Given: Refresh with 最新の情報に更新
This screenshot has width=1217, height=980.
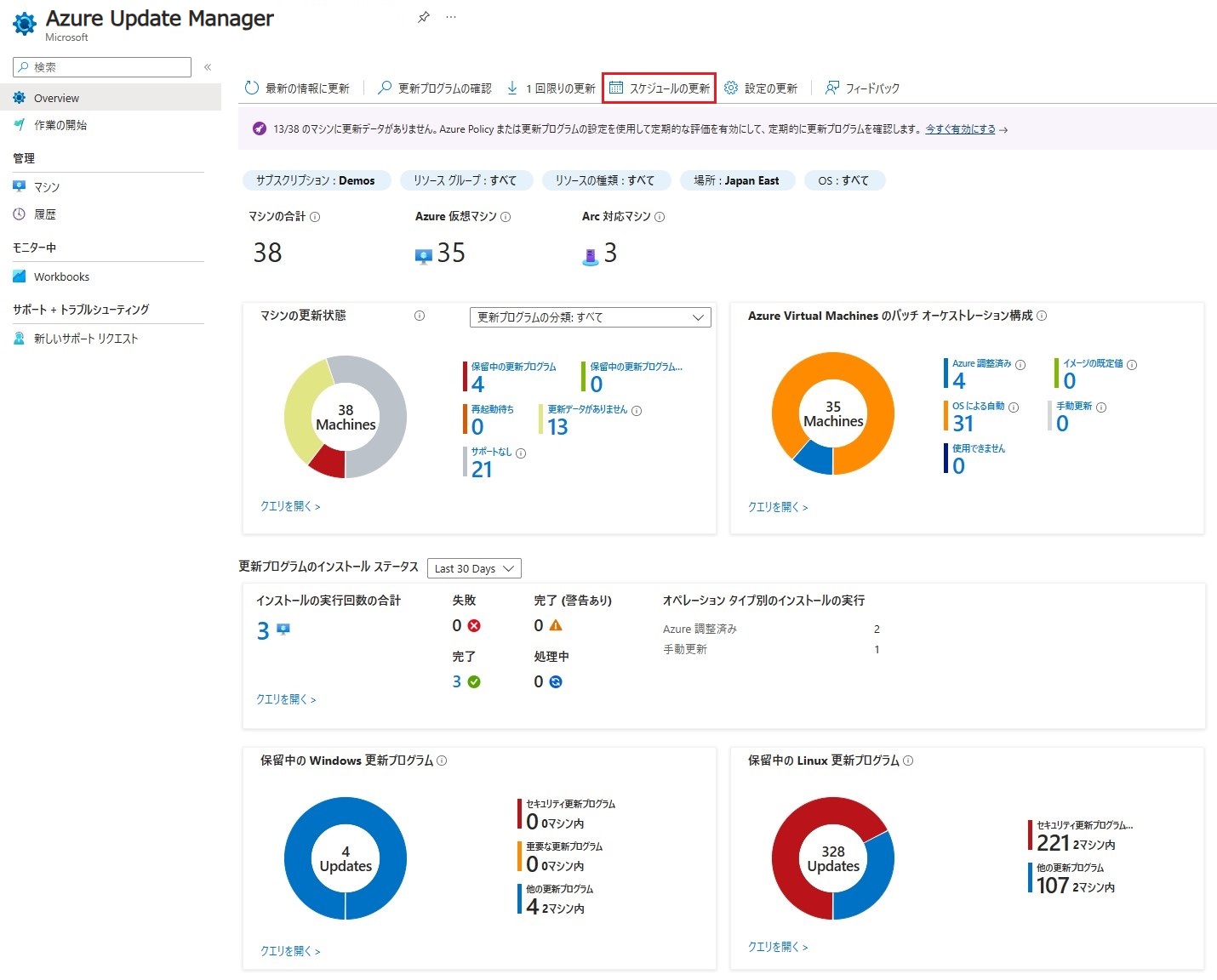Looking at the screenshot, I should [297, 88].
